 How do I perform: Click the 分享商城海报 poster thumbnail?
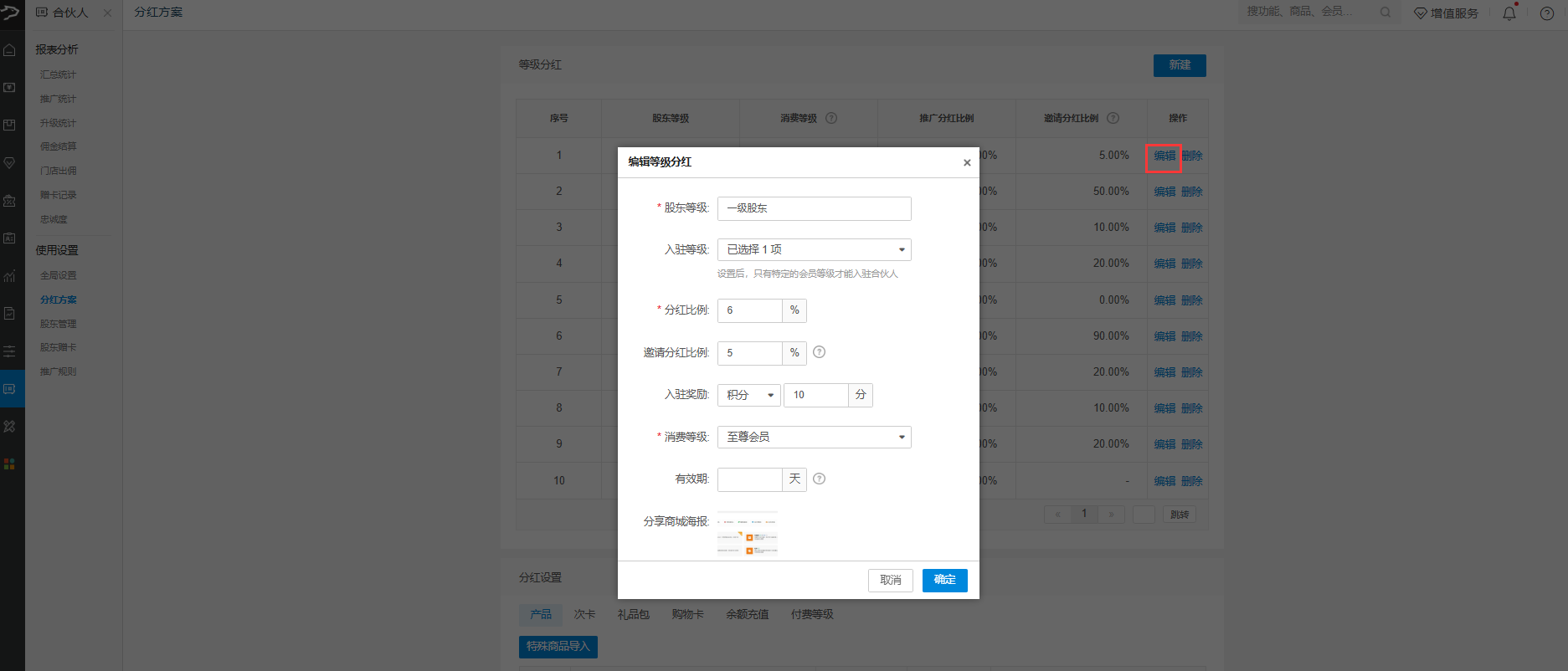click(x=748, y=534)
